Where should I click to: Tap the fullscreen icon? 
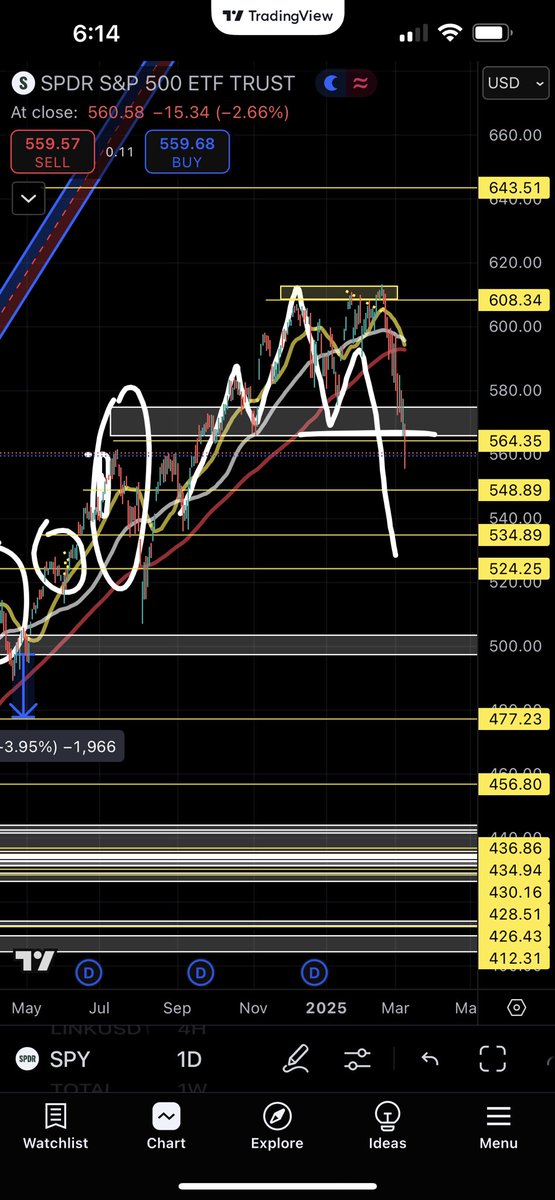(x=492, y=1059)
